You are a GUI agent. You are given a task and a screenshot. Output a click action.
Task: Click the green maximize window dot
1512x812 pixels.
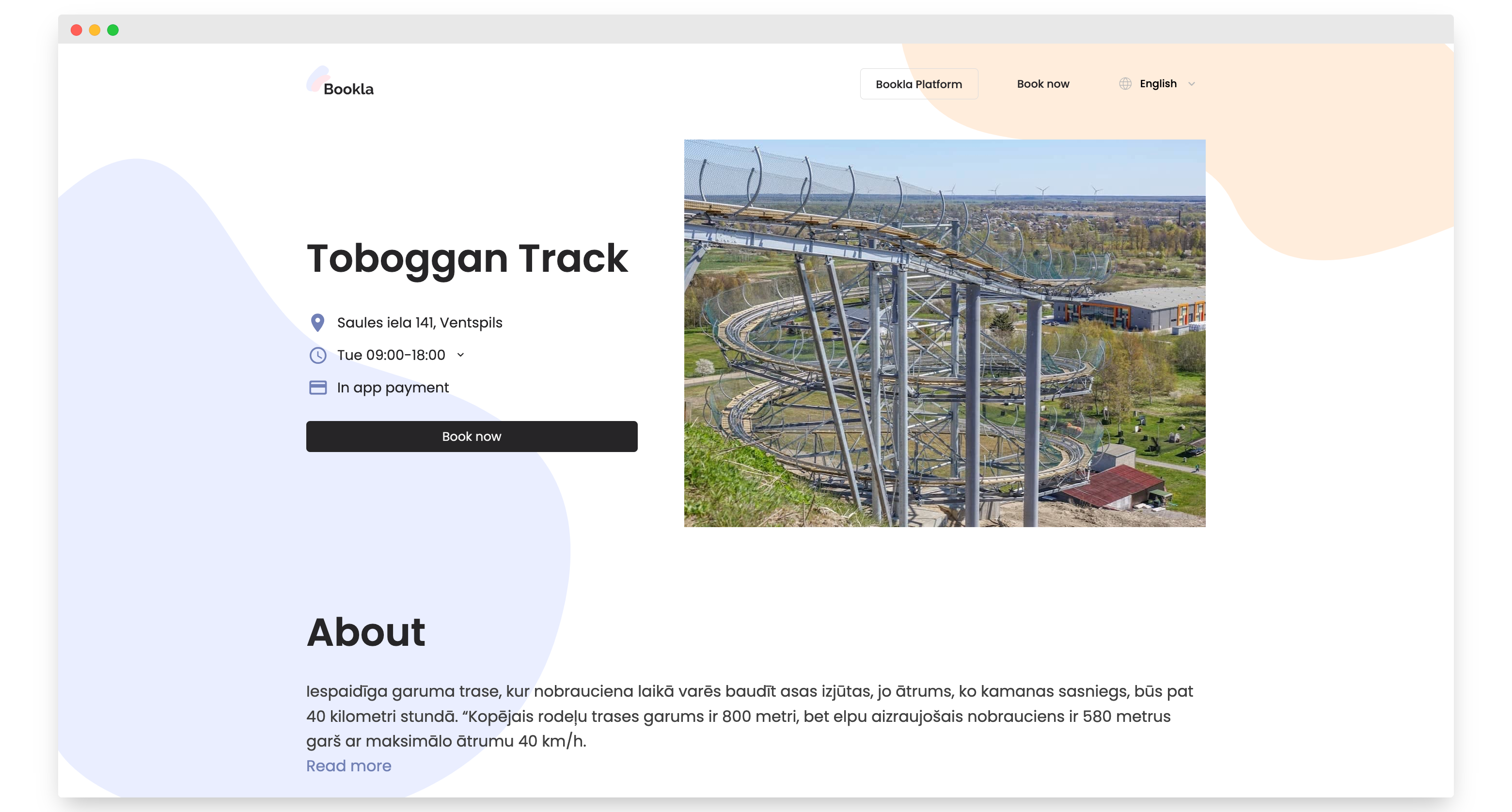pyautogui.click(x=113, y=30)
